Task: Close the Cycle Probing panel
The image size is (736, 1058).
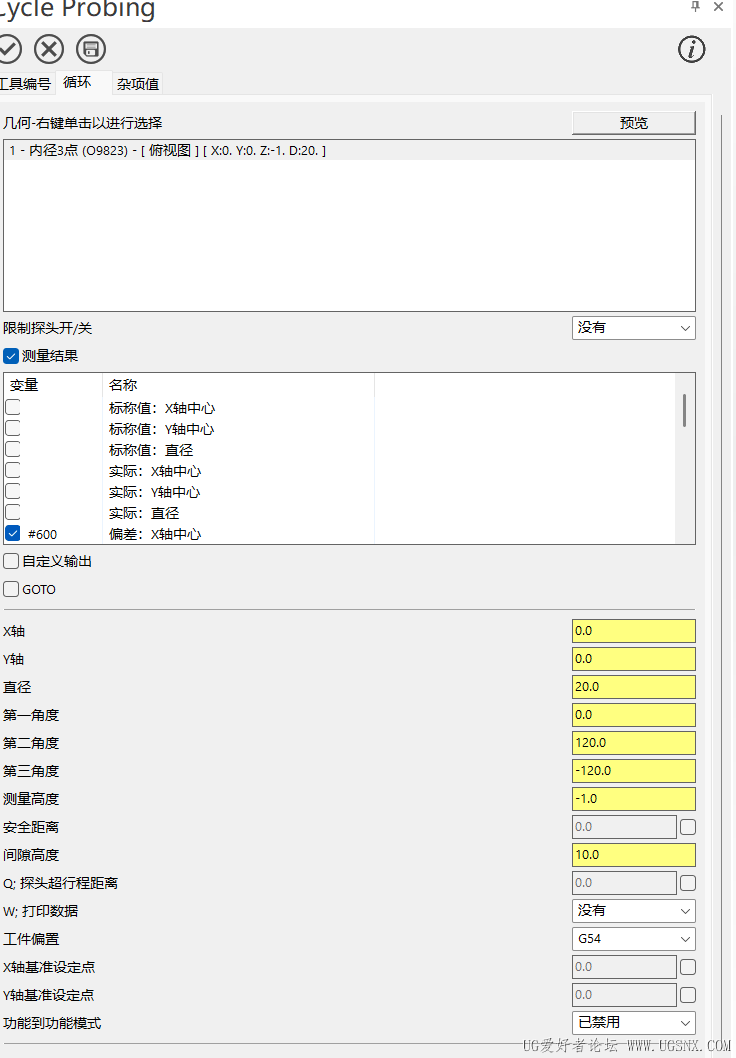Action: point(718,7)
